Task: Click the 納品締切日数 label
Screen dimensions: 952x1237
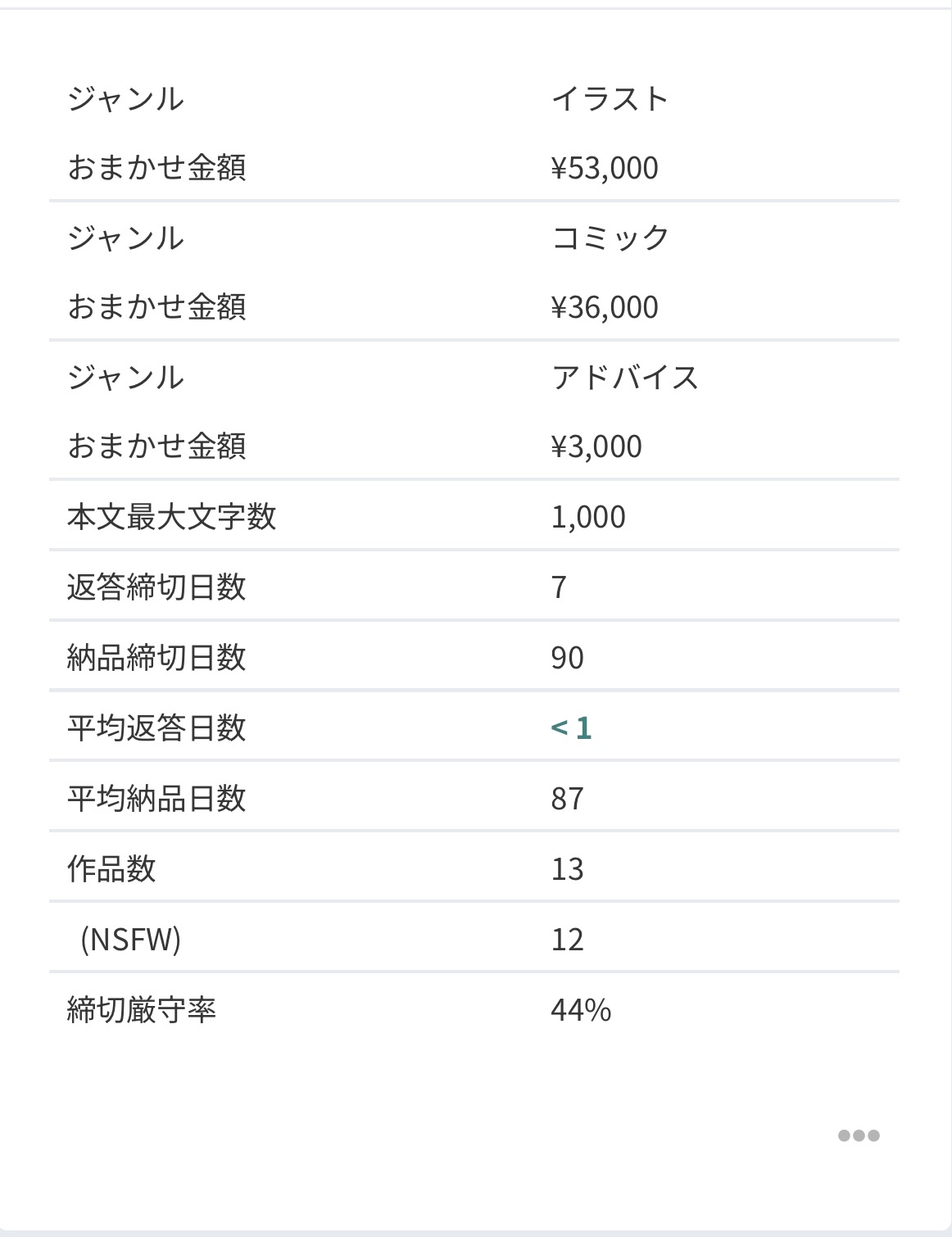Action: 156,658
